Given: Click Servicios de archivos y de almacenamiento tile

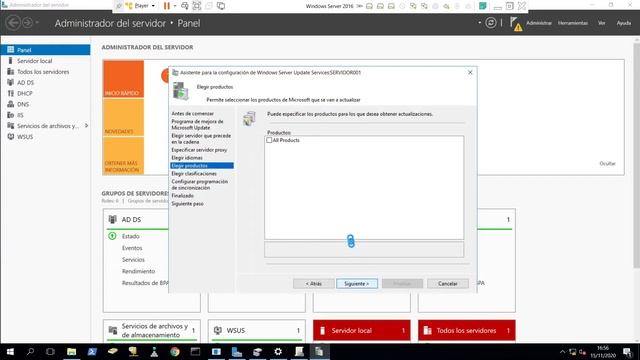Looking at the screenshot, I should (151, 330).
